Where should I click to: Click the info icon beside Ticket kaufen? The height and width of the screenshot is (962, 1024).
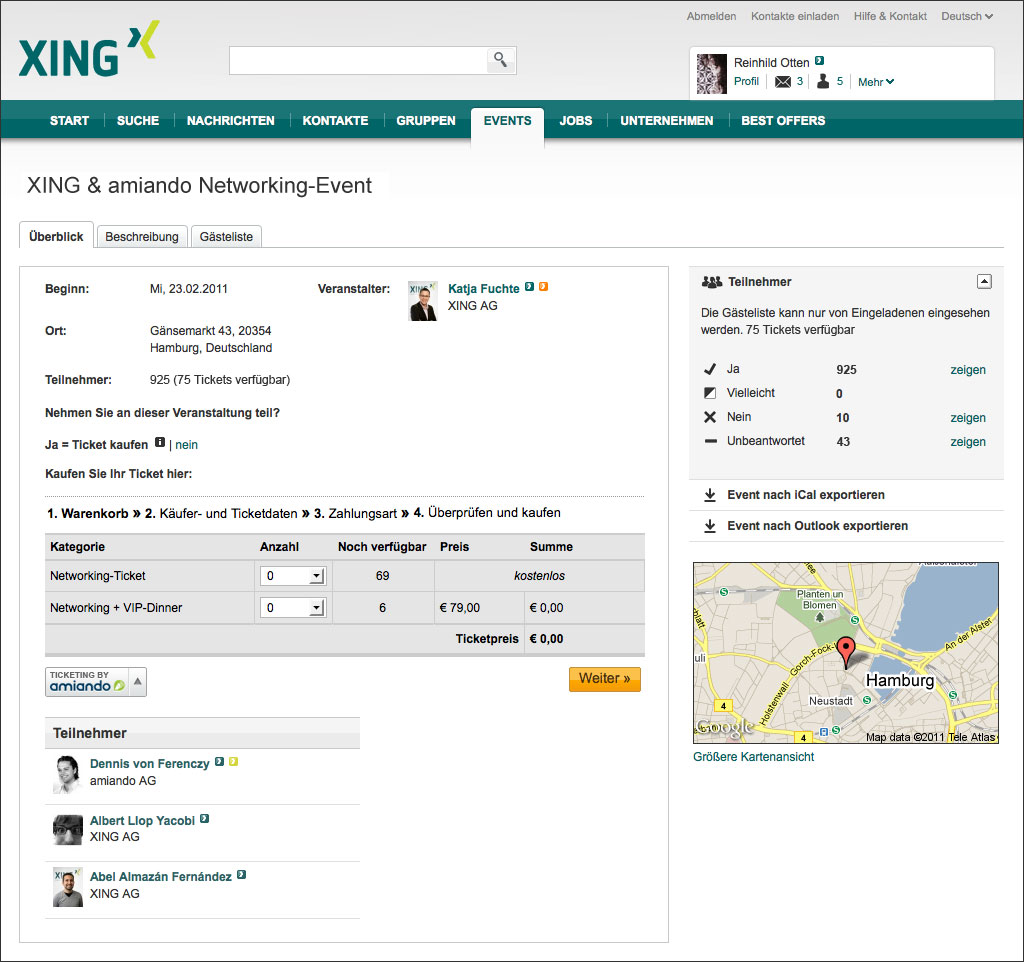[x=159, y=443]
